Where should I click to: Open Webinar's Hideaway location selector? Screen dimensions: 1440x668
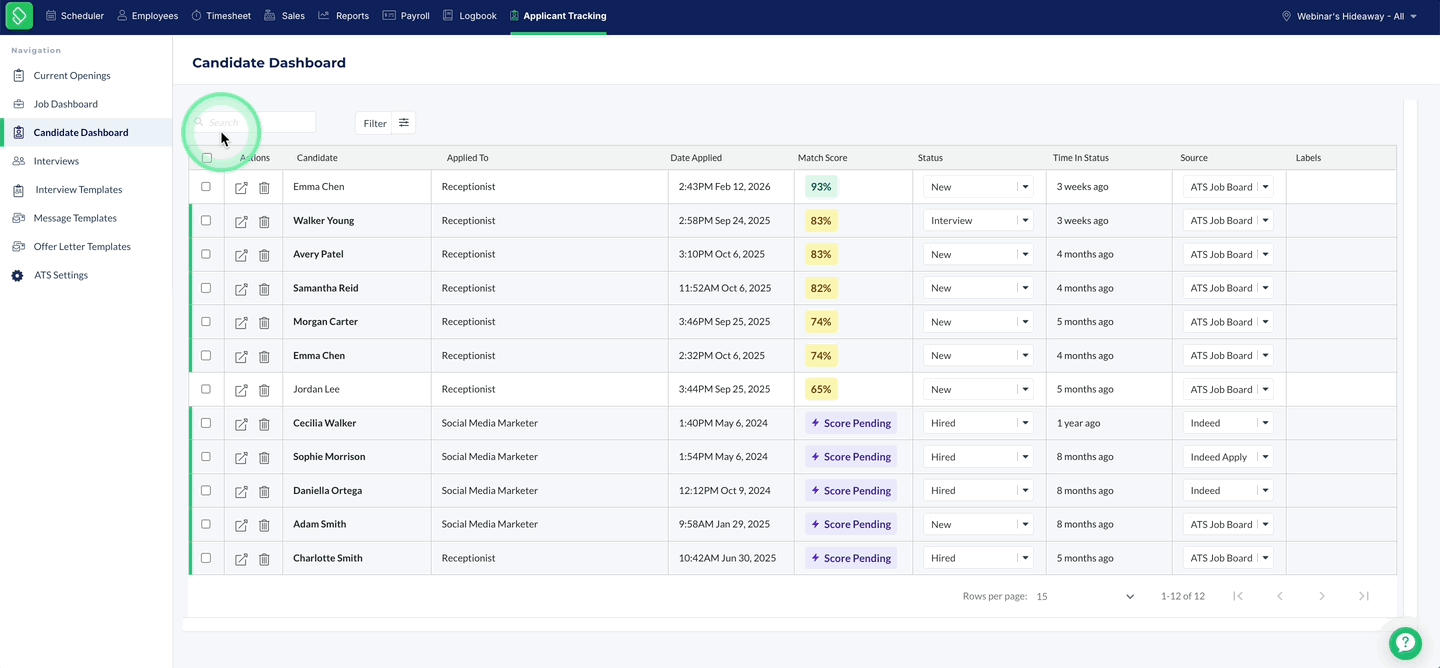click(1349, 16)
